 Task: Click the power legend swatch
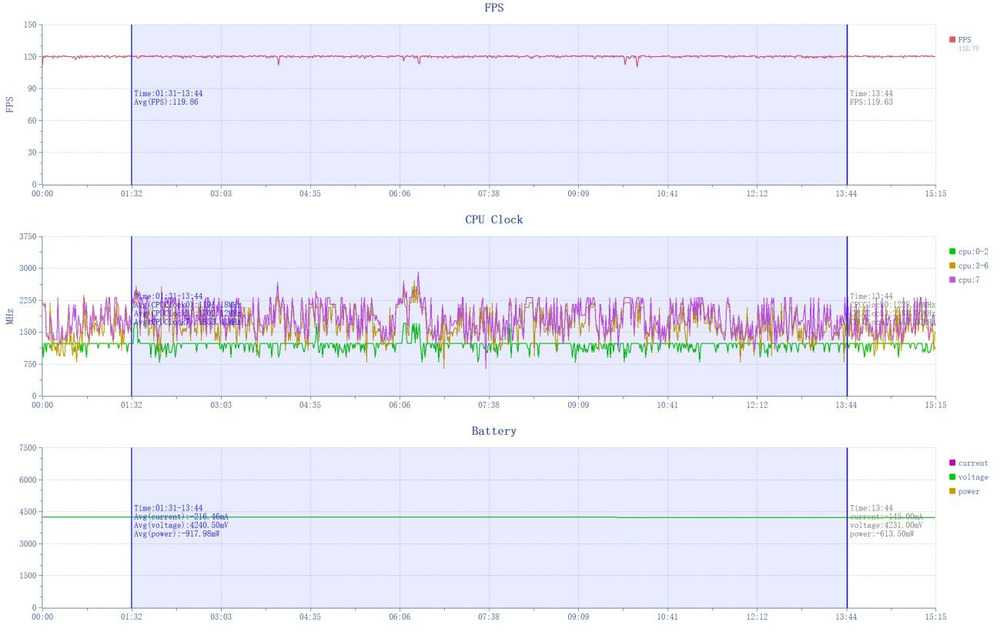point(951,492)
